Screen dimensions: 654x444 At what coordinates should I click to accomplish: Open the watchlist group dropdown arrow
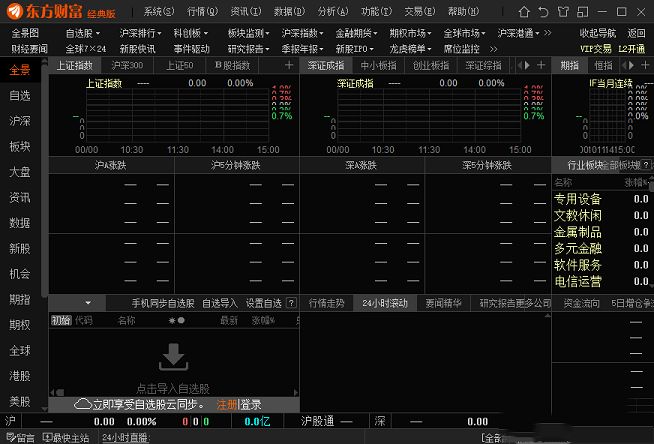pyautogui.click(x=88, y=303)
